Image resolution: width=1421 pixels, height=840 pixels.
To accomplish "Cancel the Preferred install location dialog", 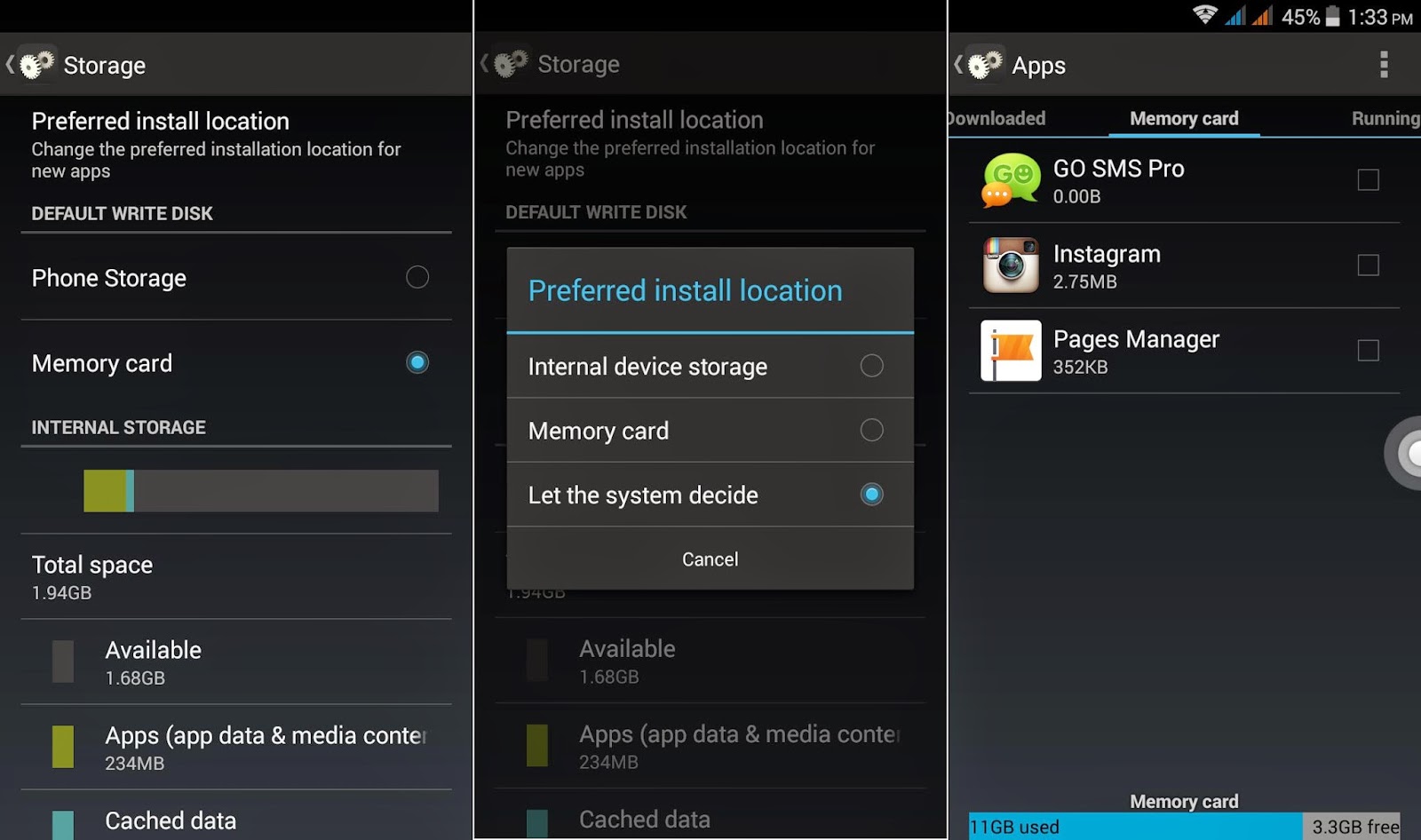I will [x=710, y=559].
